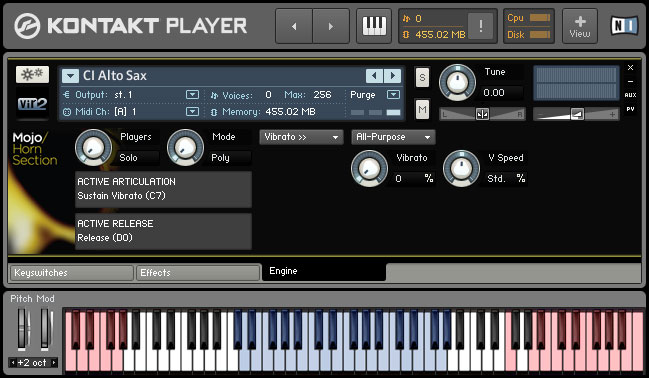The width and height of the screenshot is (649, 378).
Task: Select previous CI Alto Sax preset arrow
Action: 374,76
